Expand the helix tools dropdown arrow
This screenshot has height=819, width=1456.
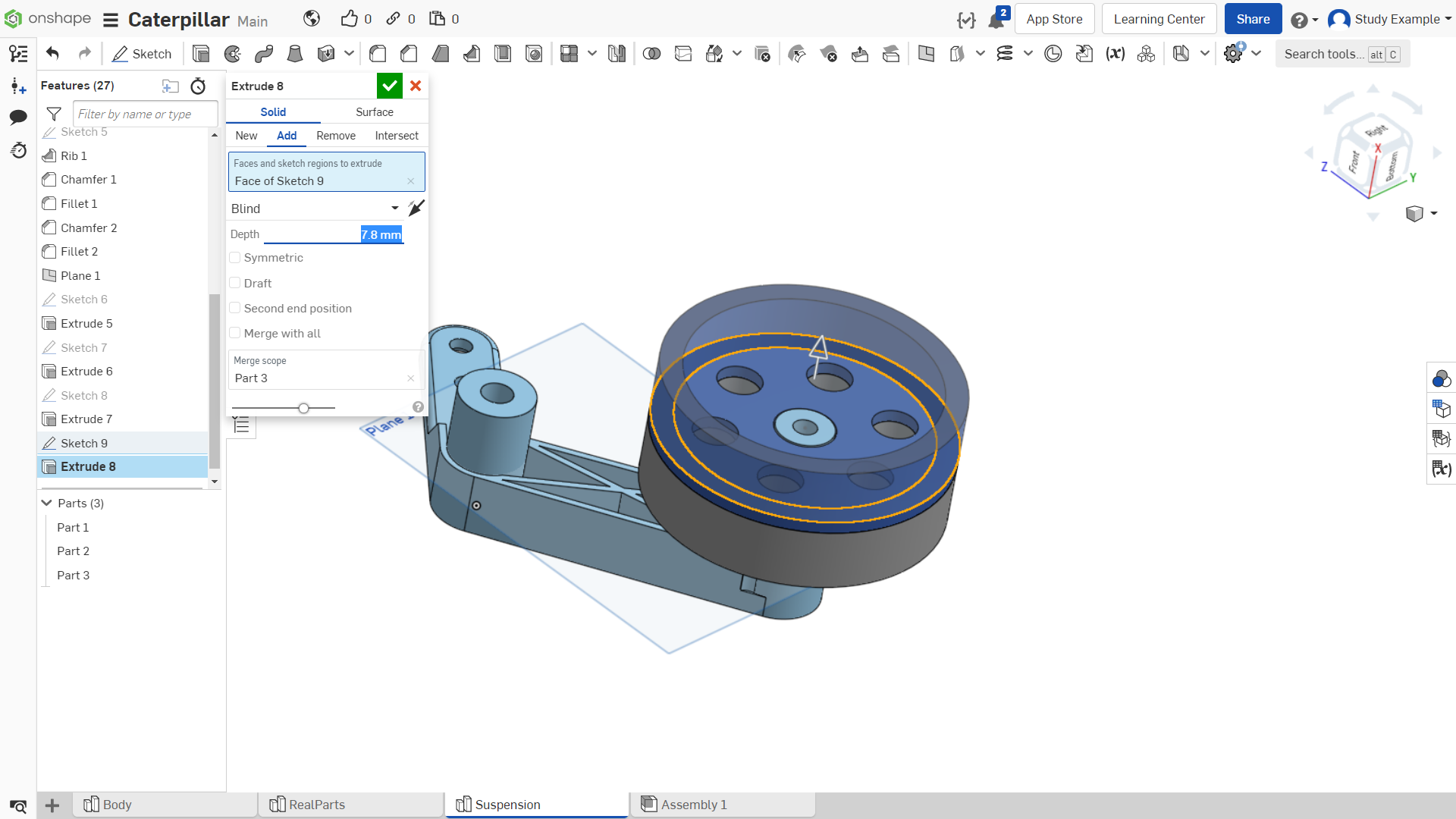coord(1028,54)
